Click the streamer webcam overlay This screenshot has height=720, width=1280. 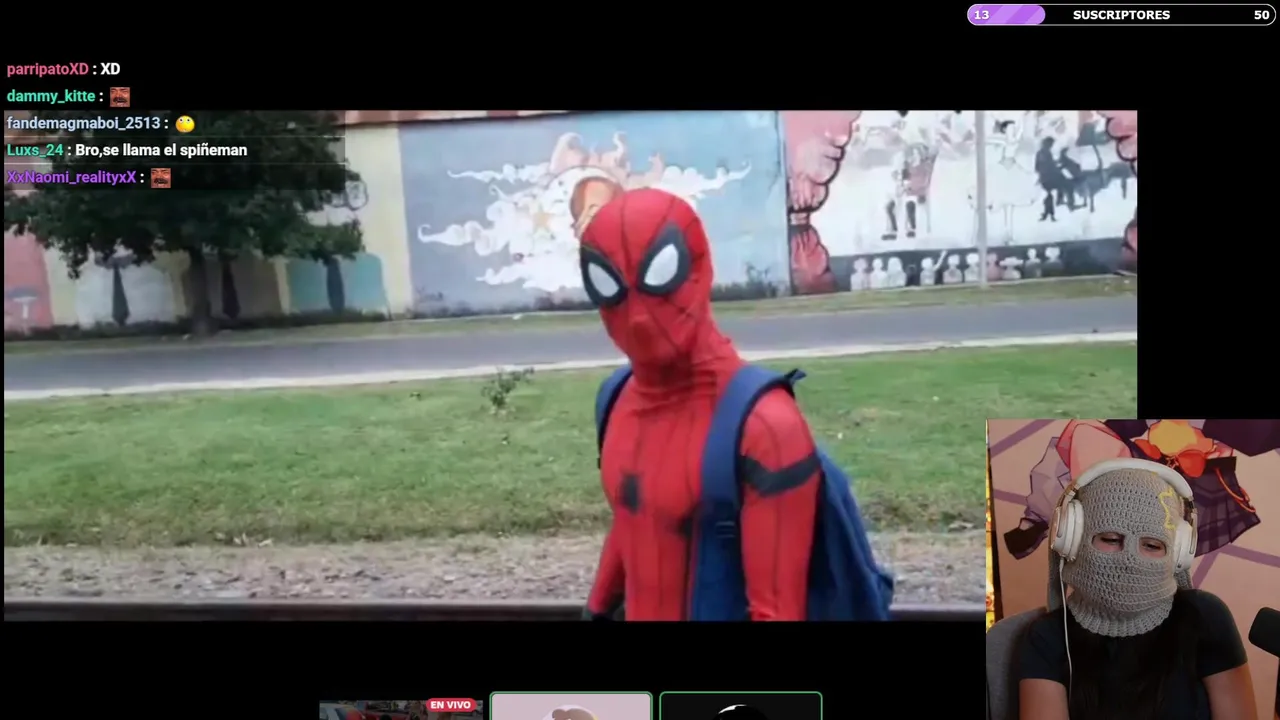click(1133, 569)
